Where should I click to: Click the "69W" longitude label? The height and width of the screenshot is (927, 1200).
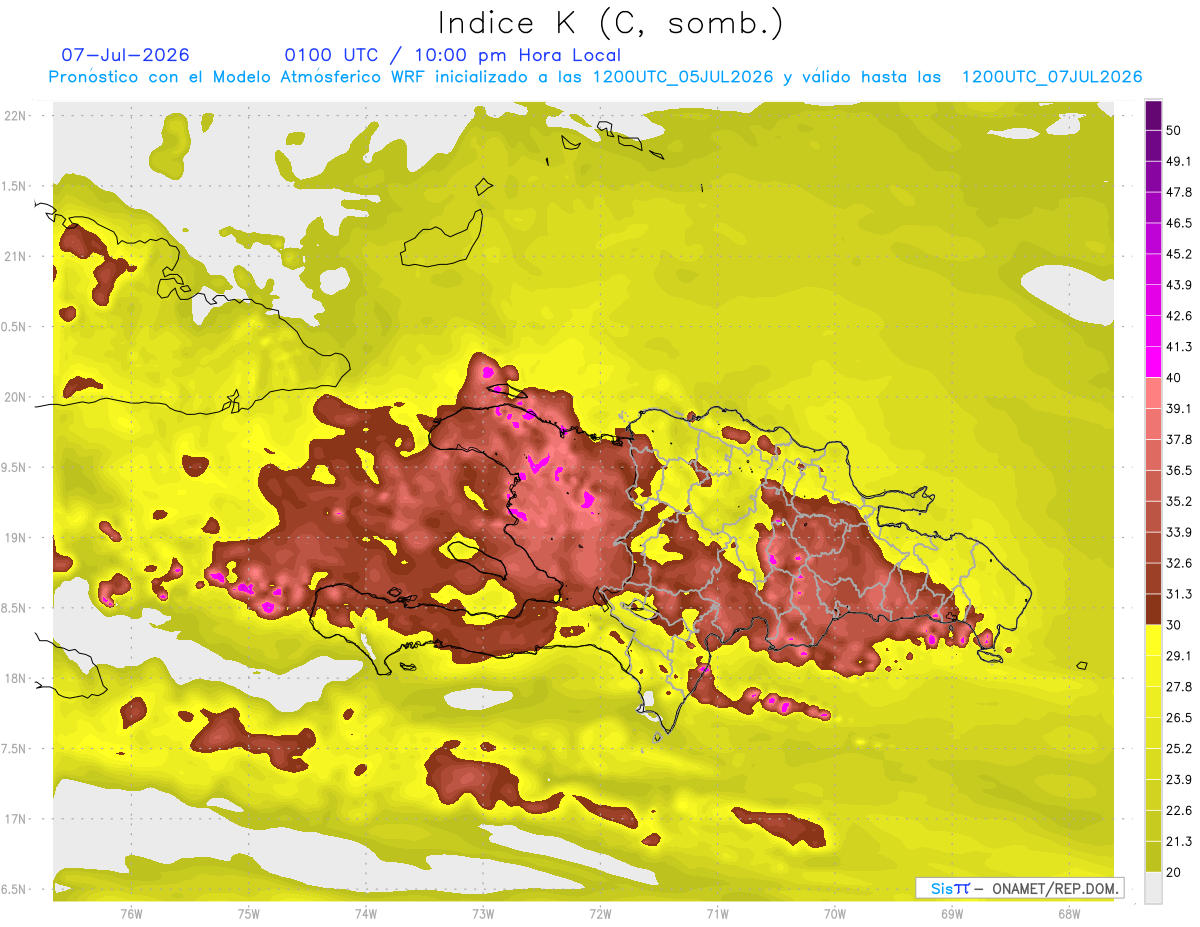[952, 914]
